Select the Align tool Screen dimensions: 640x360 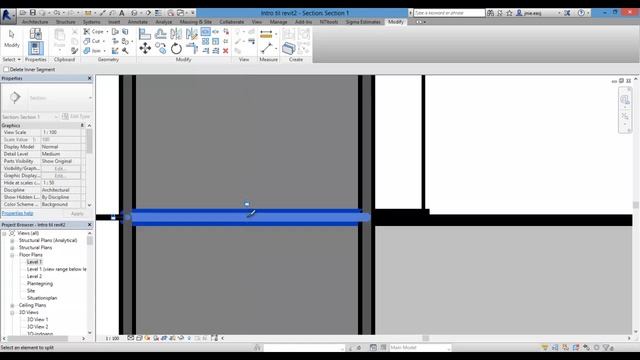(x=144, y=34)
